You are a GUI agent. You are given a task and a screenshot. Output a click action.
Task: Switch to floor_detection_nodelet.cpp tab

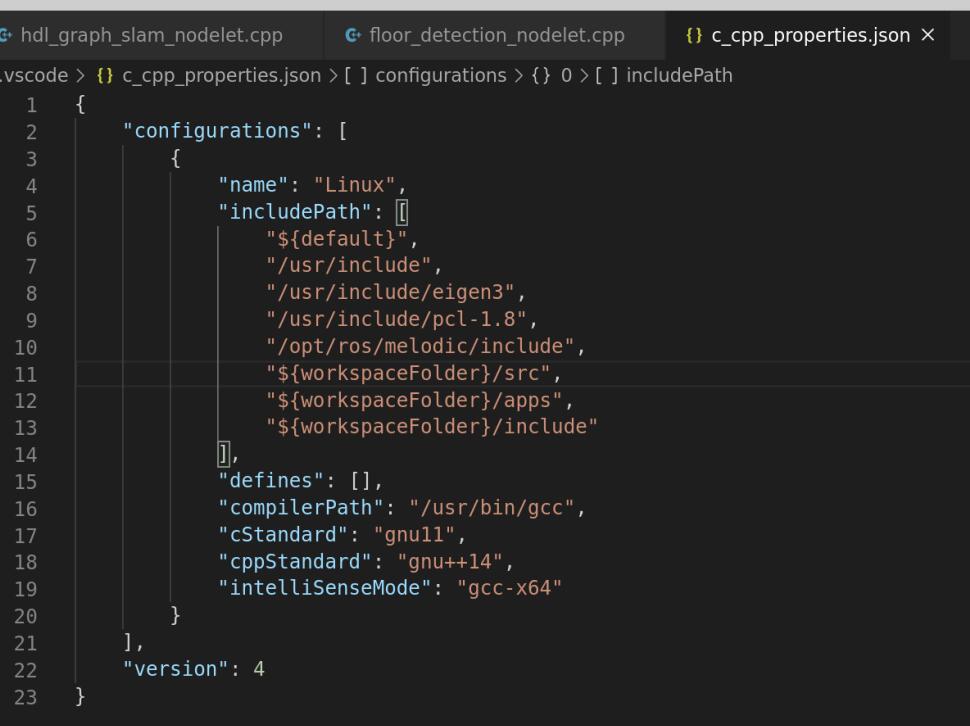(494, 35)
